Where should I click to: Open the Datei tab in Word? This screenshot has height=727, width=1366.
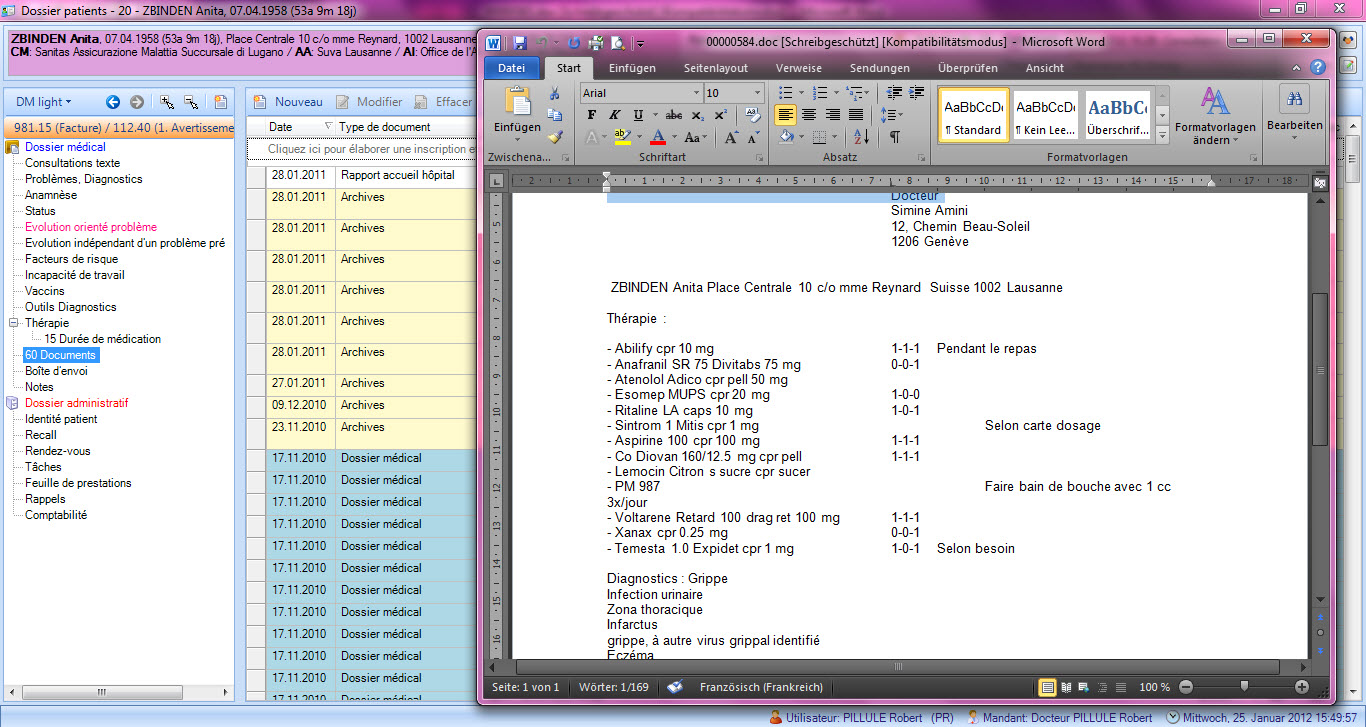(x=511, y=68)
